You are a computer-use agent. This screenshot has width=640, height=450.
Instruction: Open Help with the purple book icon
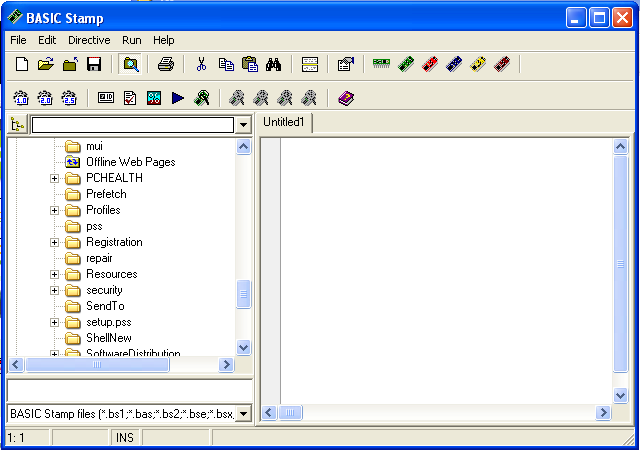(x=346, y=98)
